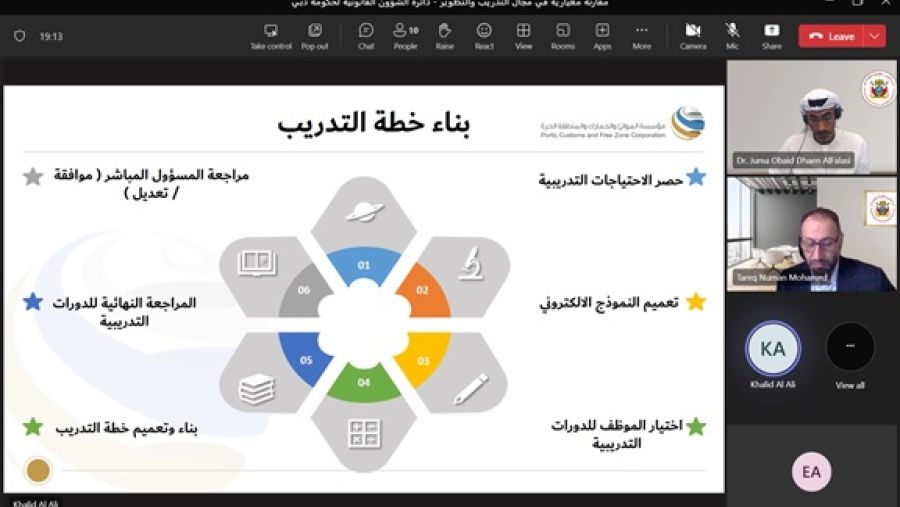Open the Apps menu
The width and height of the screenshot is (900, 507).
coord(602,36)
